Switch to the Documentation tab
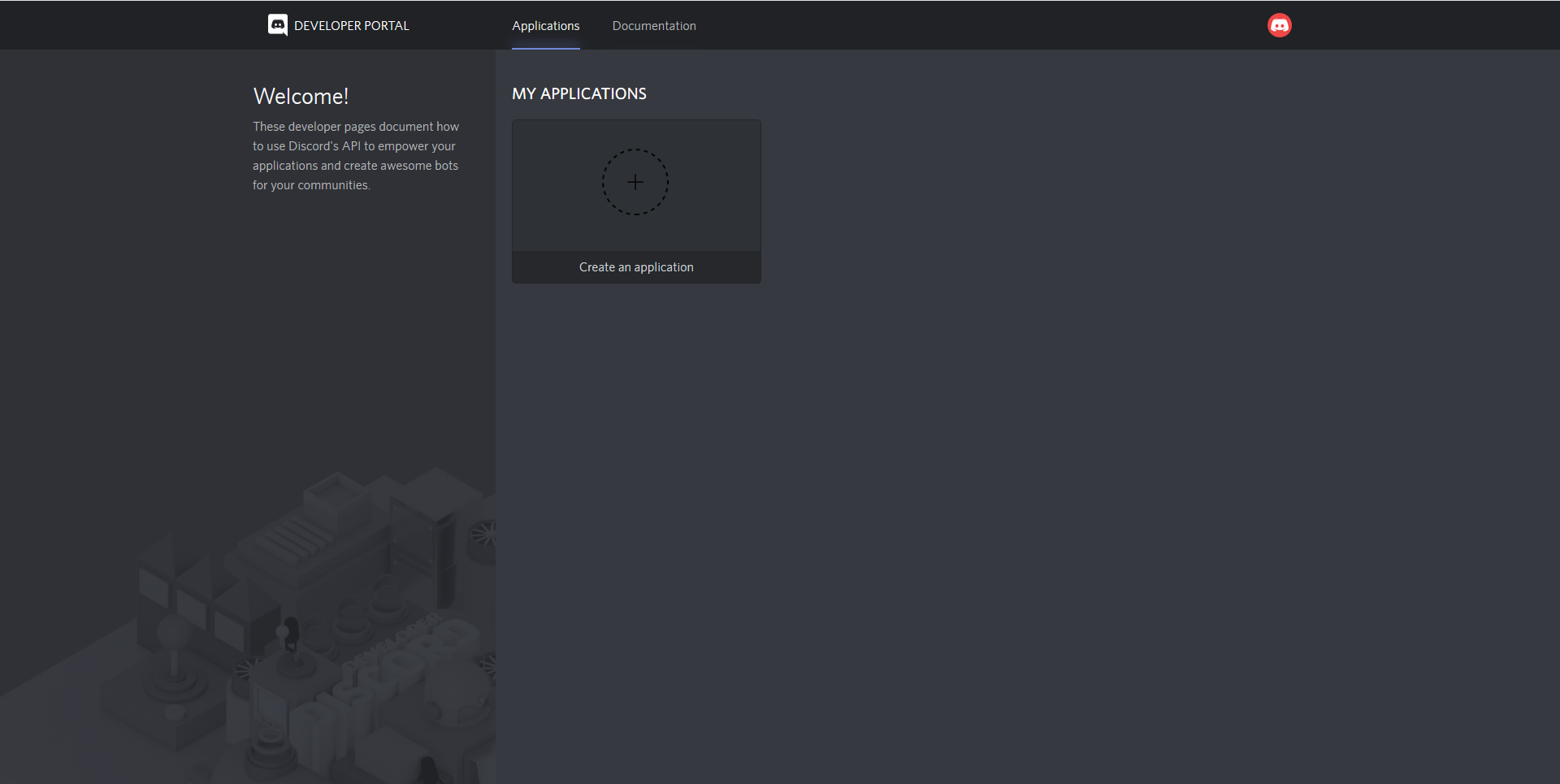The width and height of the screenshot is (1560, 784). (x=653, y=25)
